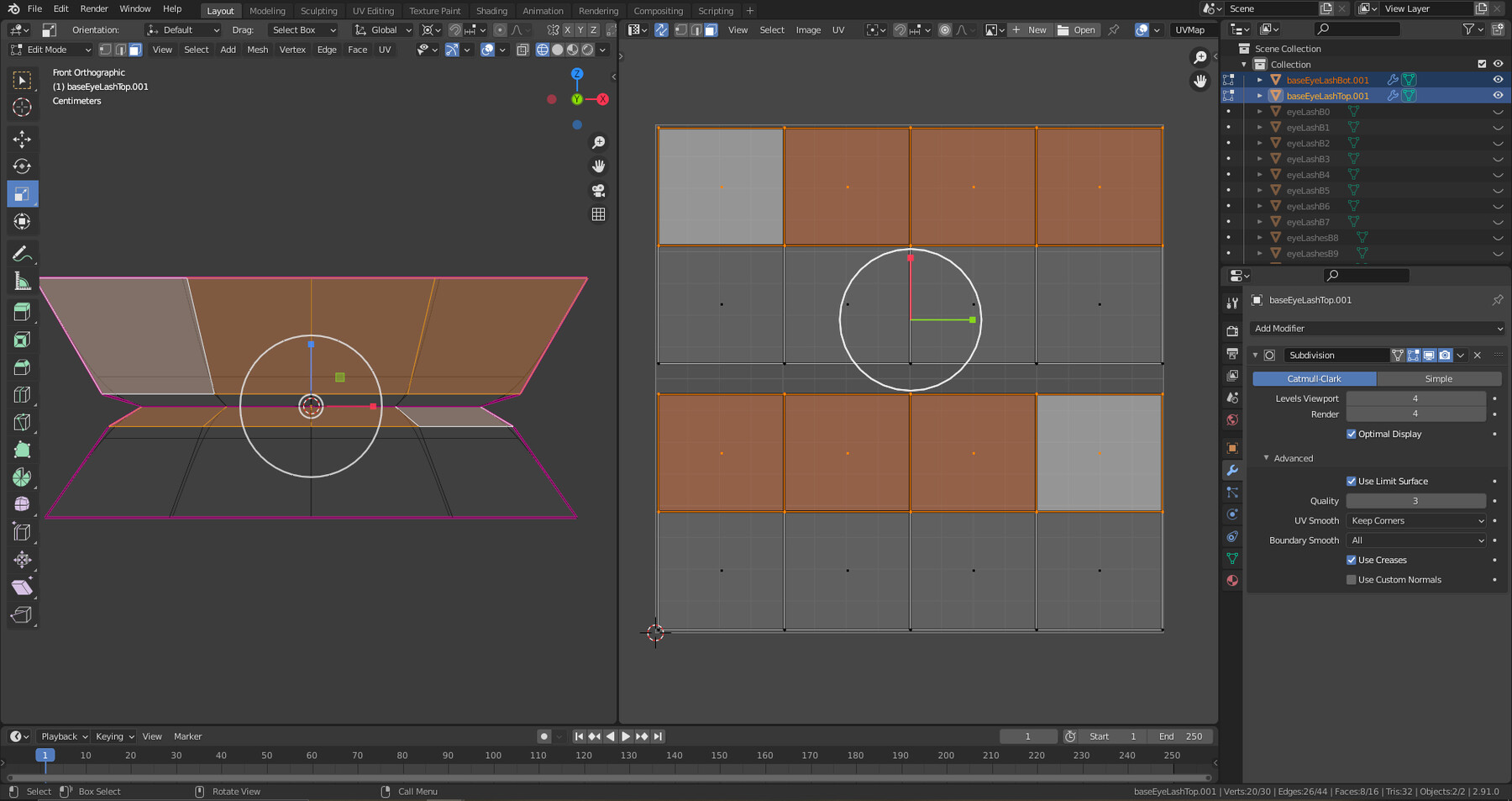Hide baseEyeLashTop.001 with eye icon

click(x=1498, y=96)
